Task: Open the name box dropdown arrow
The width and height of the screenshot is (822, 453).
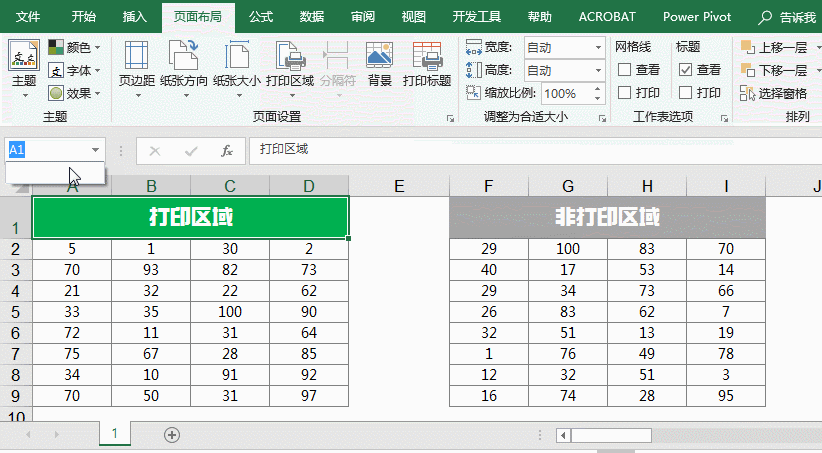Action: 96,150
